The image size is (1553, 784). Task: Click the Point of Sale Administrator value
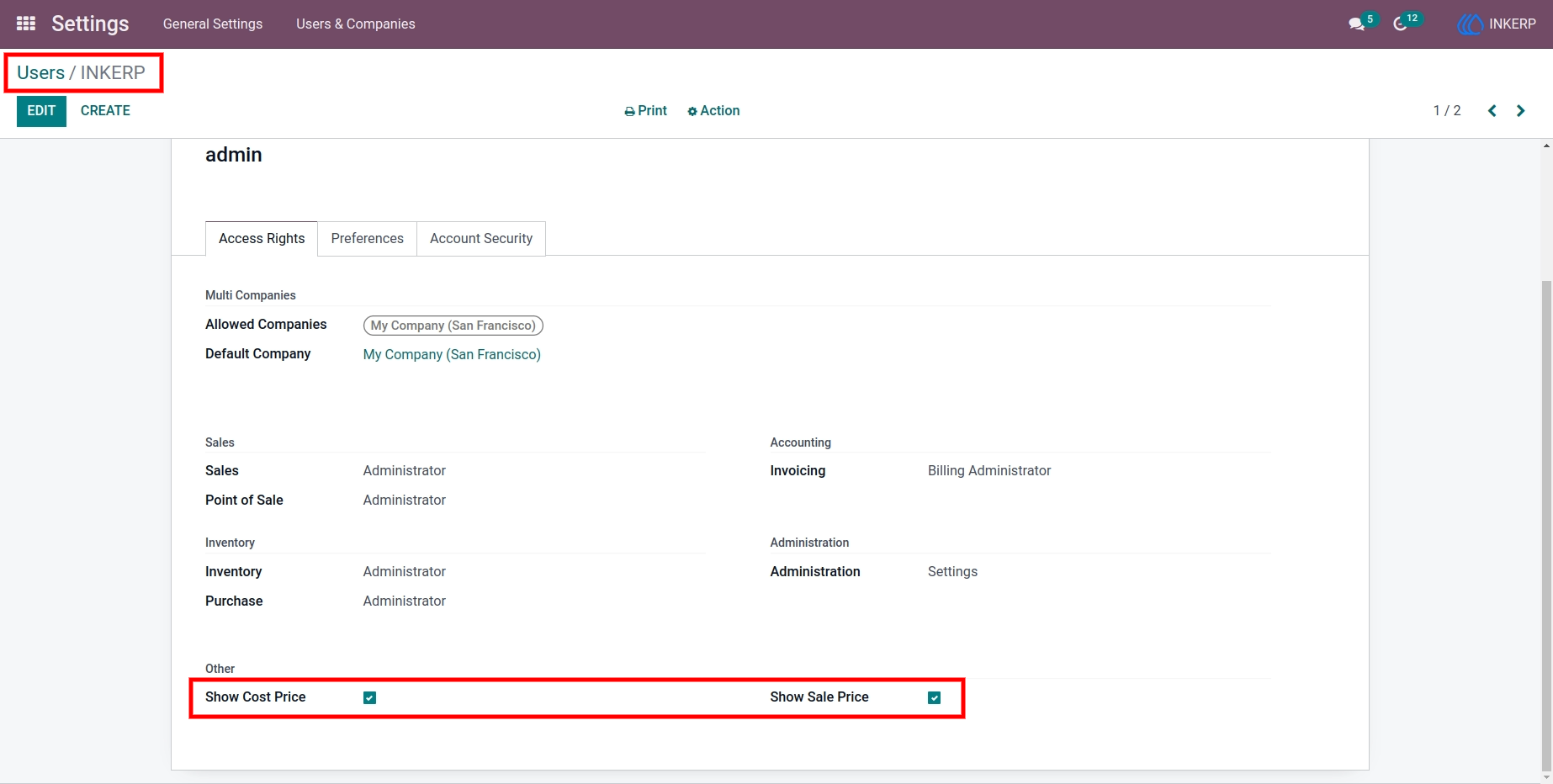click(x=405, y=501)
